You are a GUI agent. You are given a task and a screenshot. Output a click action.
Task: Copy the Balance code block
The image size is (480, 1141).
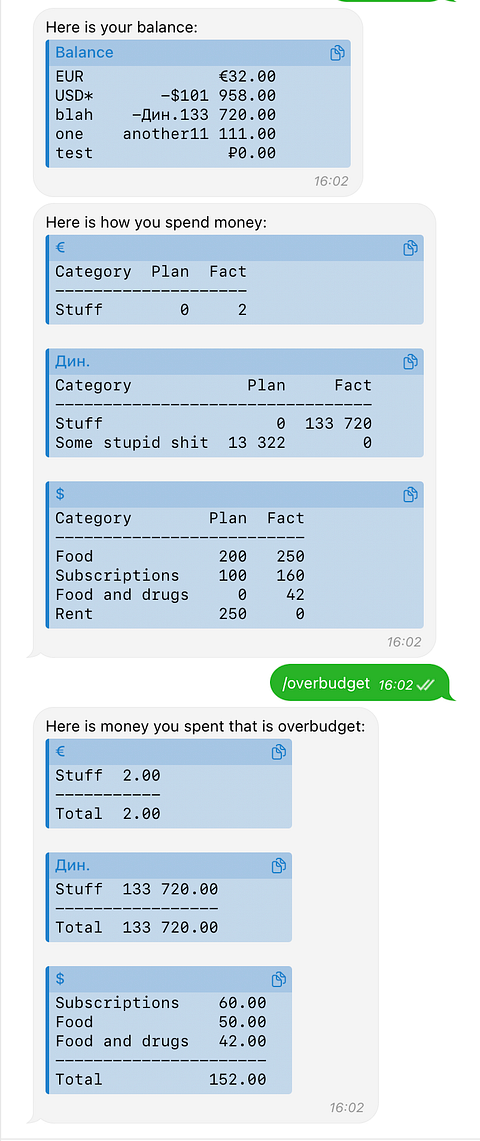337,53
